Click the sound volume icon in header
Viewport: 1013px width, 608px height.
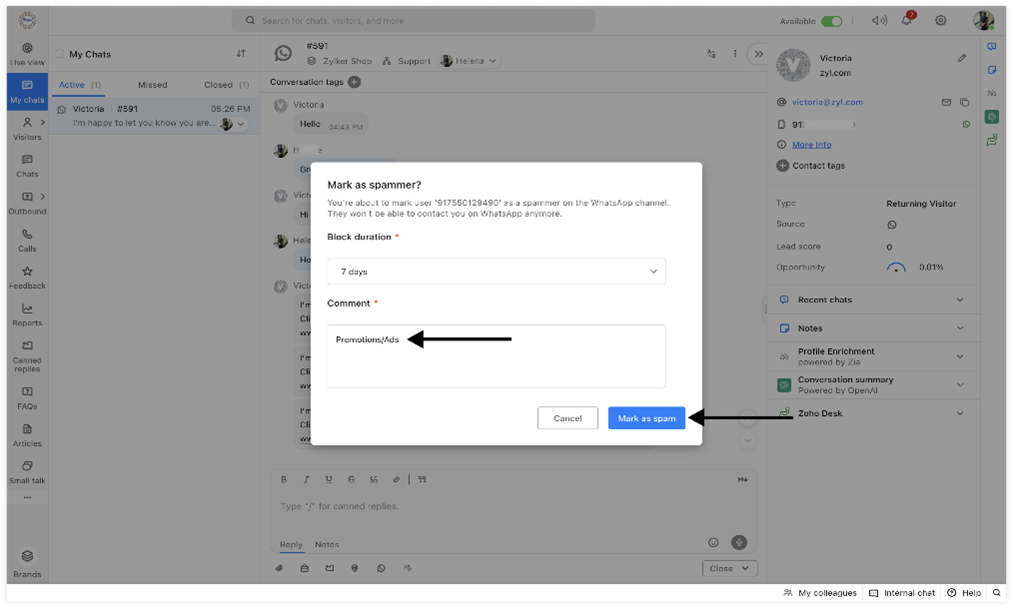878,20
